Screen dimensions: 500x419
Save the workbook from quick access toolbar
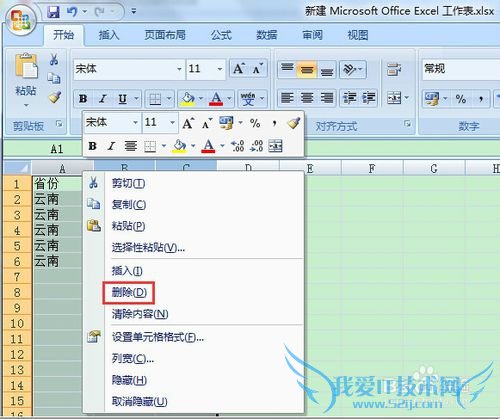pos(53,12)
